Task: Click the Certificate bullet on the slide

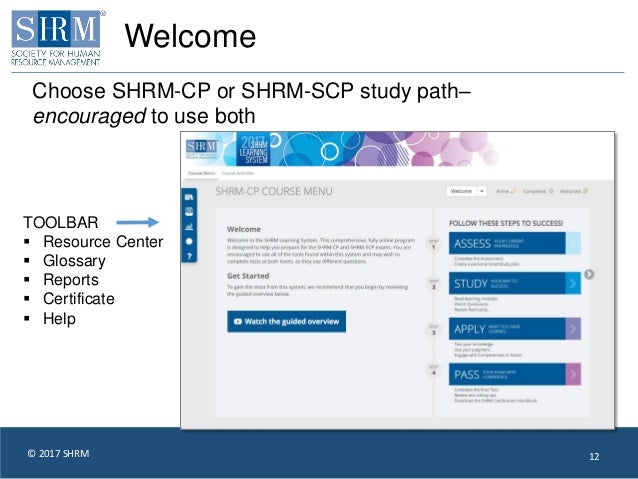Action: pos(79,299)
